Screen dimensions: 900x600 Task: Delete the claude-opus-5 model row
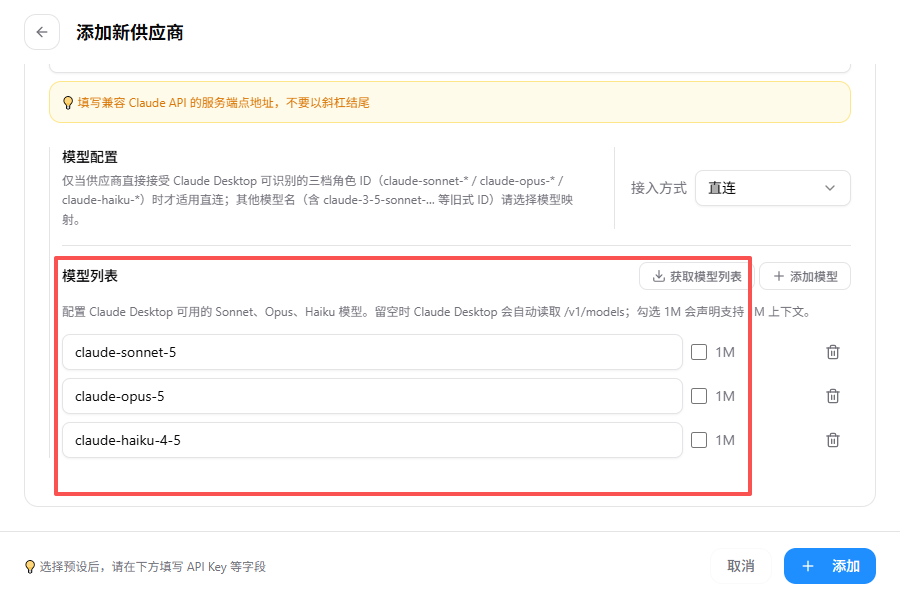tap(832, 396)
